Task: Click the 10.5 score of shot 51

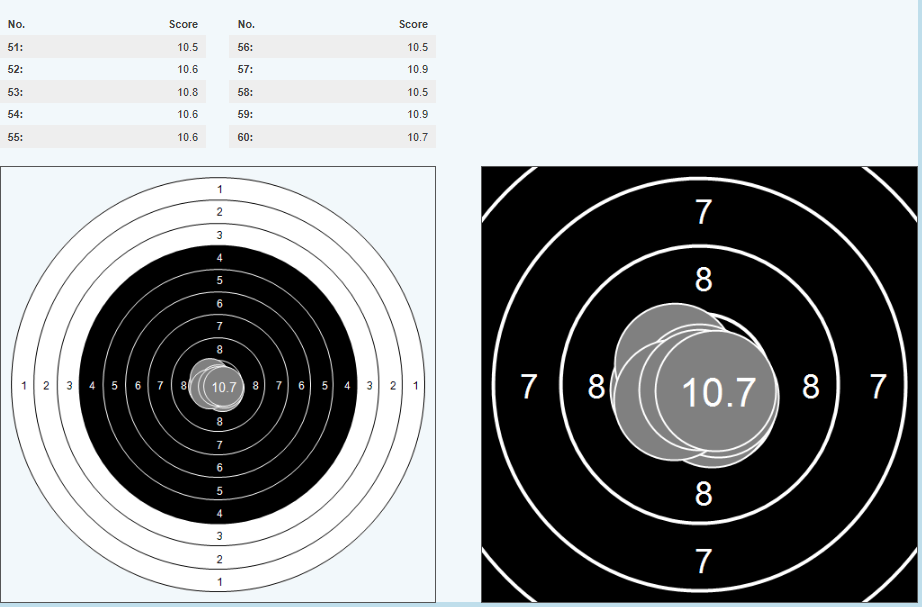Action: click(188, 47)
